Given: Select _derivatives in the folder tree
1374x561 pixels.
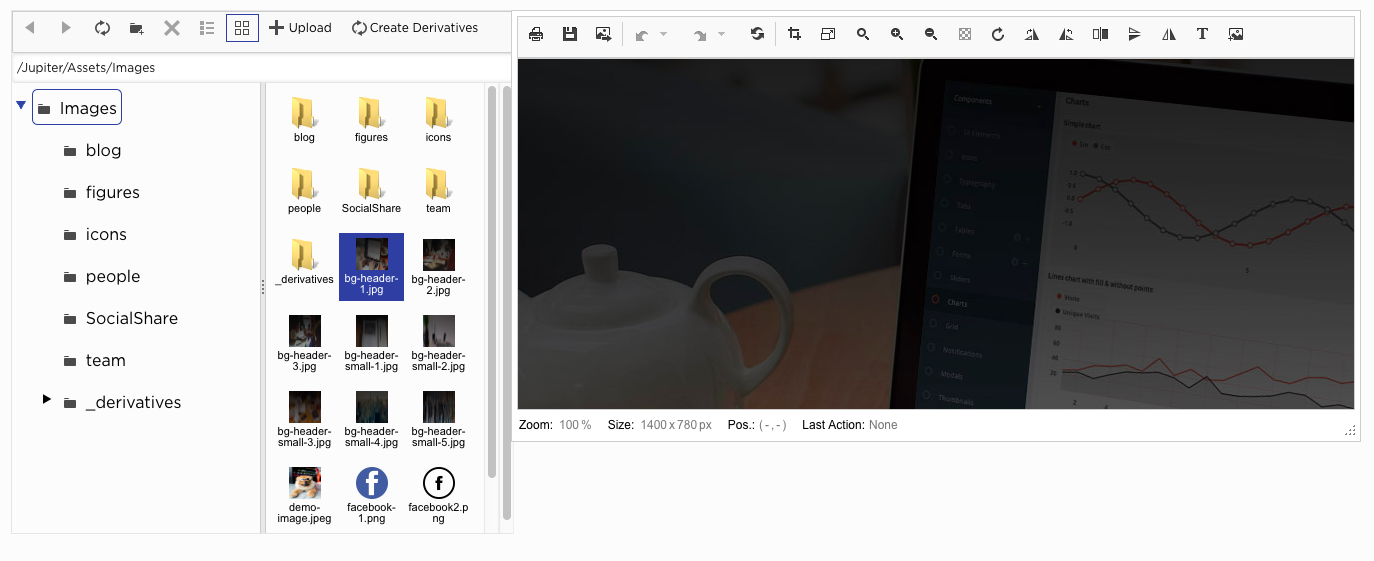Looking at the screenshot, I should (122, 402).
